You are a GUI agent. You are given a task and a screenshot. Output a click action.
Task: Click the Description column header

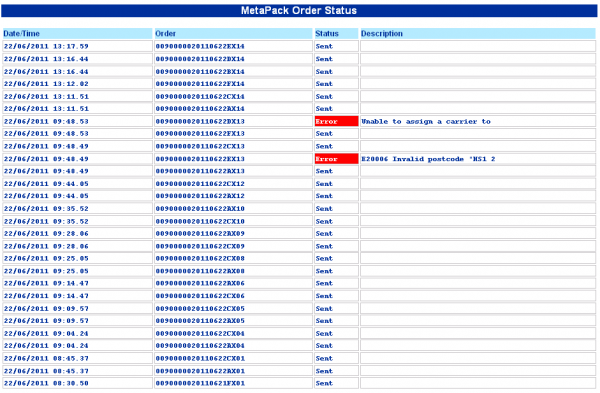pos(478,34)
